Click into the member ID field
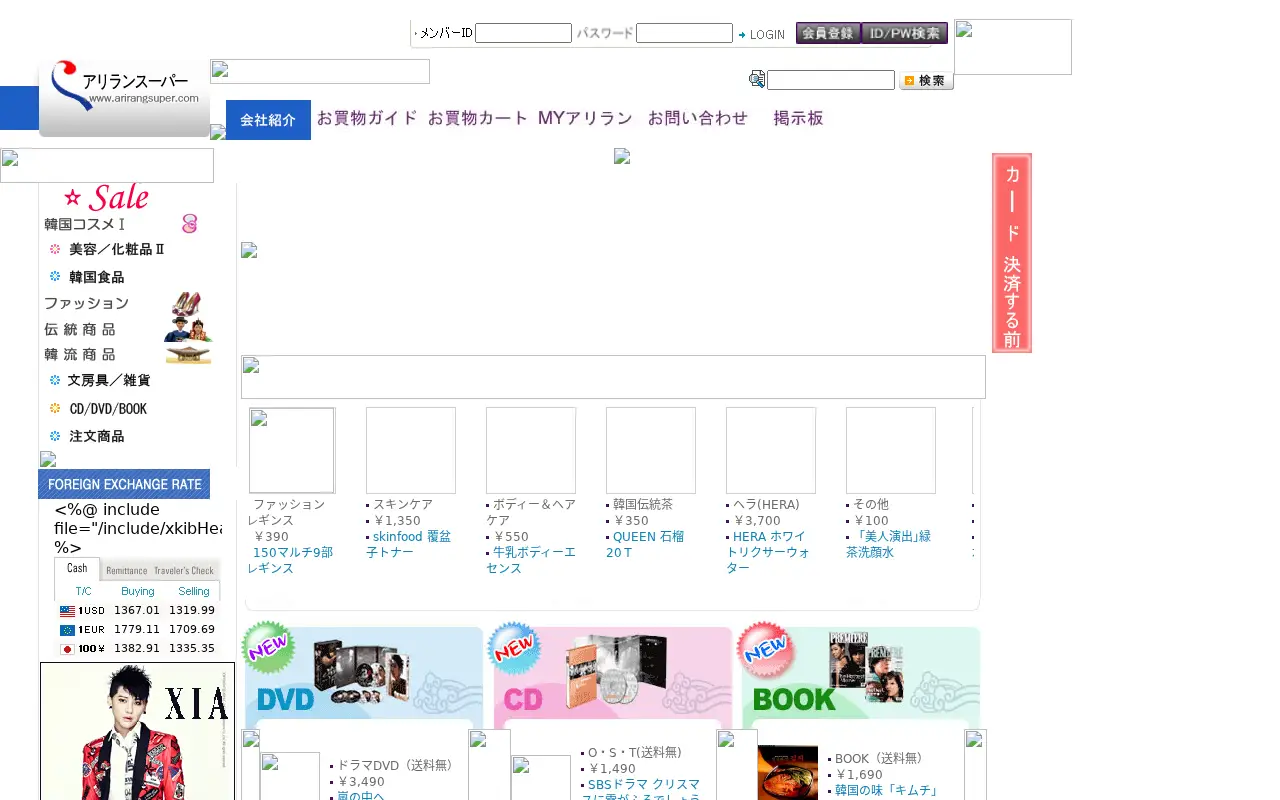Viewport: 1280px width, 800px height. (x=523, y=33)
